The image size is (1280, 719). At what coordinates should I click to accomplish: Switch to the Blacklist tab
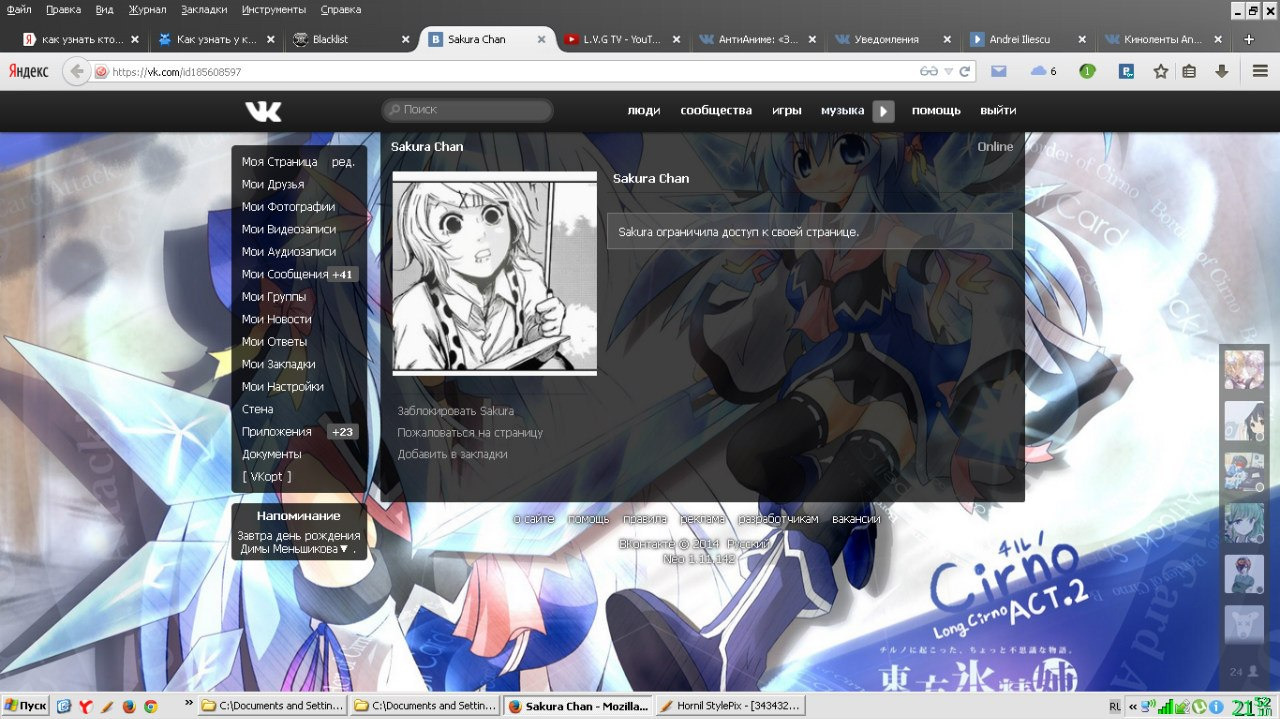click(x=330, y=40)
